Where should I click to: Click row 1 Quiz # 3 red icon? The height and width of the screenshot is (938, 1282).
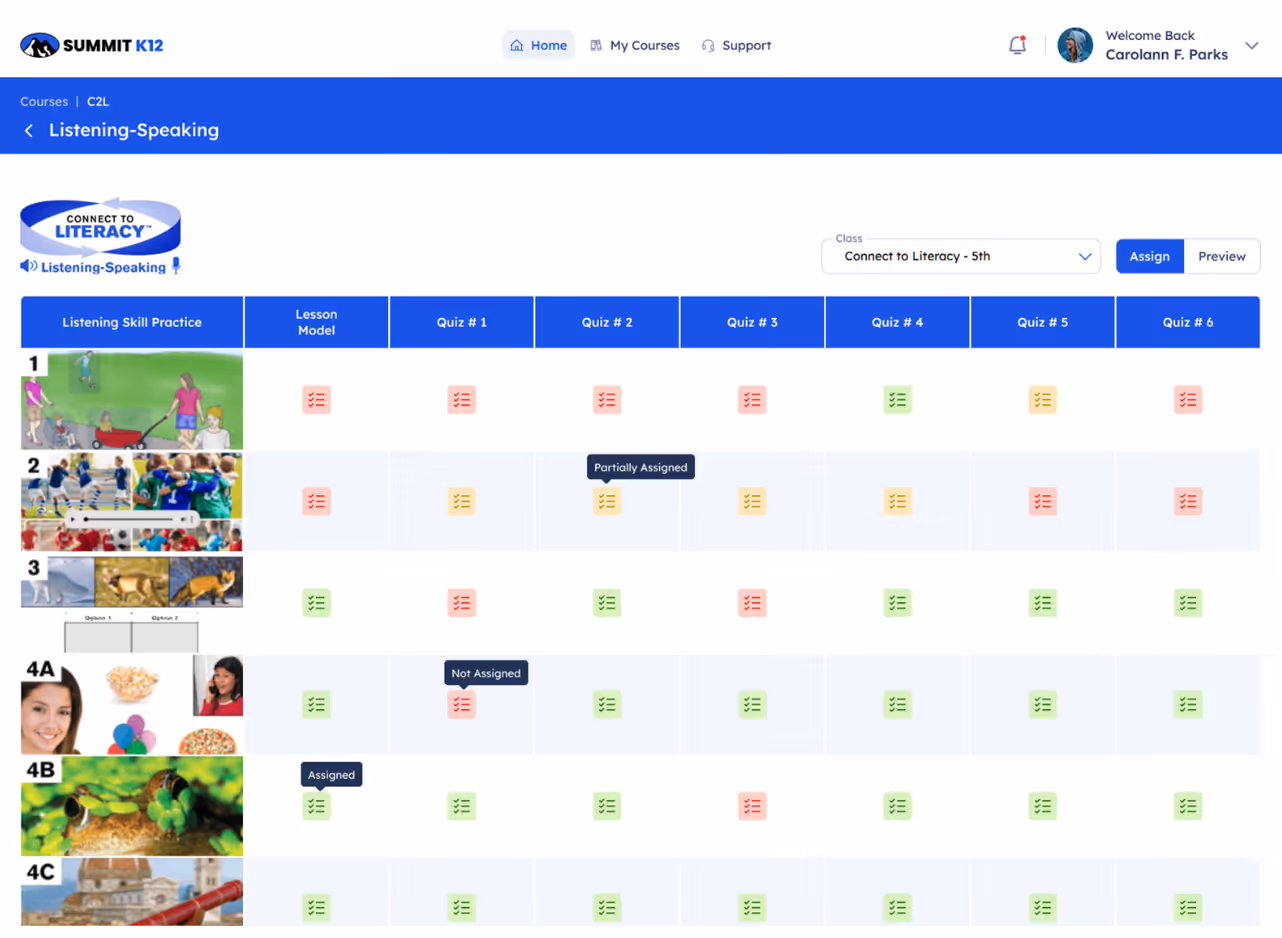(x=753, y=400)
